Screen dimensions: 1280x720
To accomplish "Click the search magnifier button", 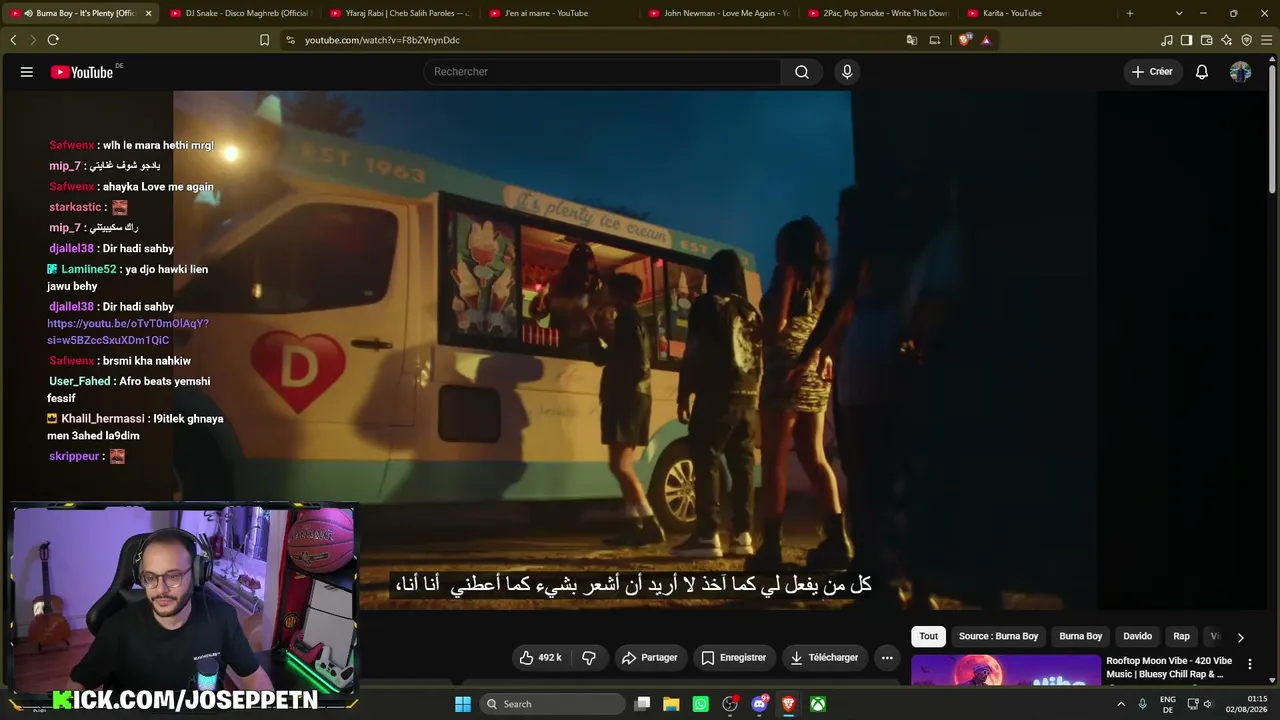I will point(802,72).
